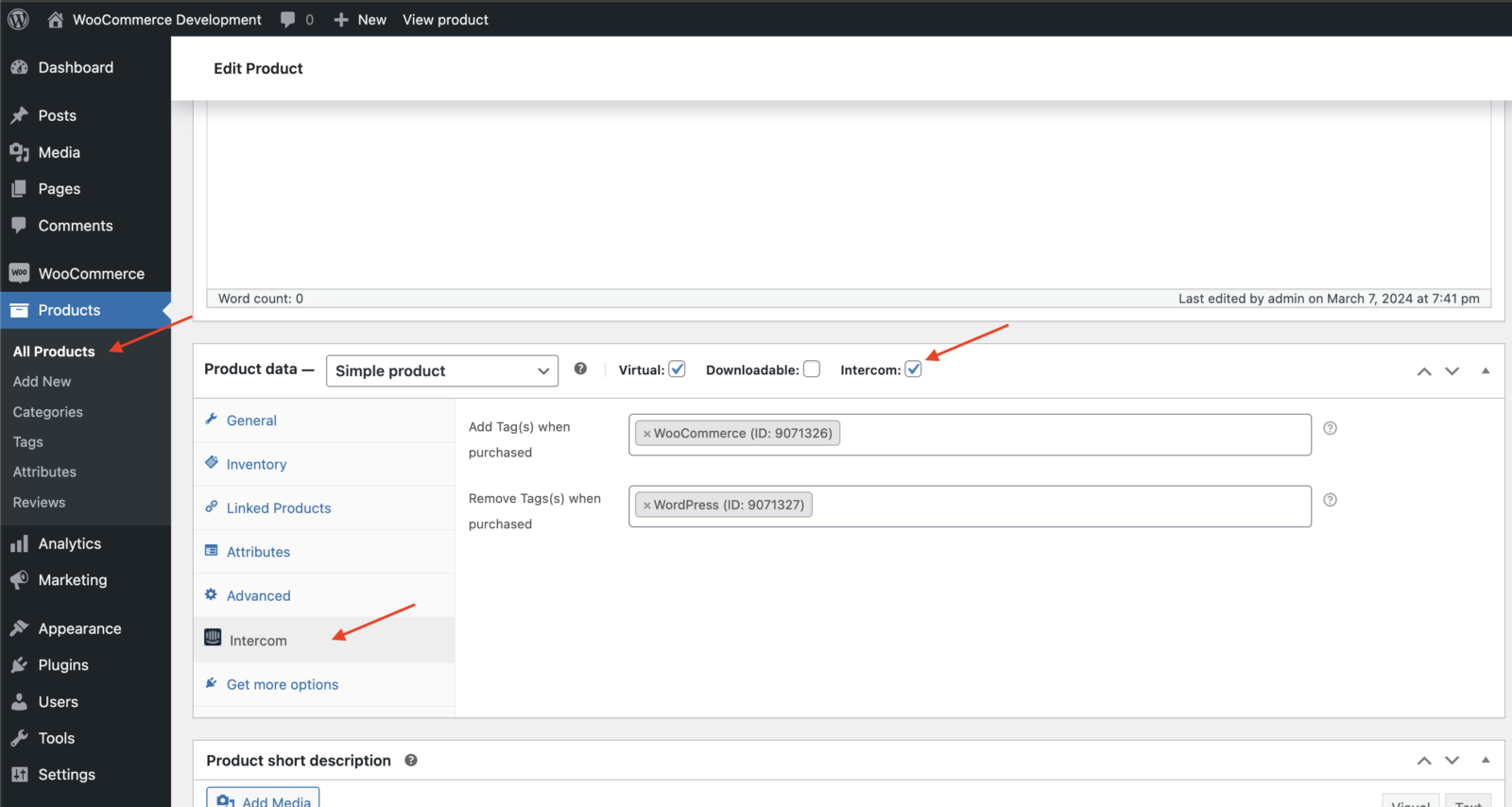Screen dimensions: 1512x807
Task: Enable the Downloadable checkbox
Action: (812, 369)
